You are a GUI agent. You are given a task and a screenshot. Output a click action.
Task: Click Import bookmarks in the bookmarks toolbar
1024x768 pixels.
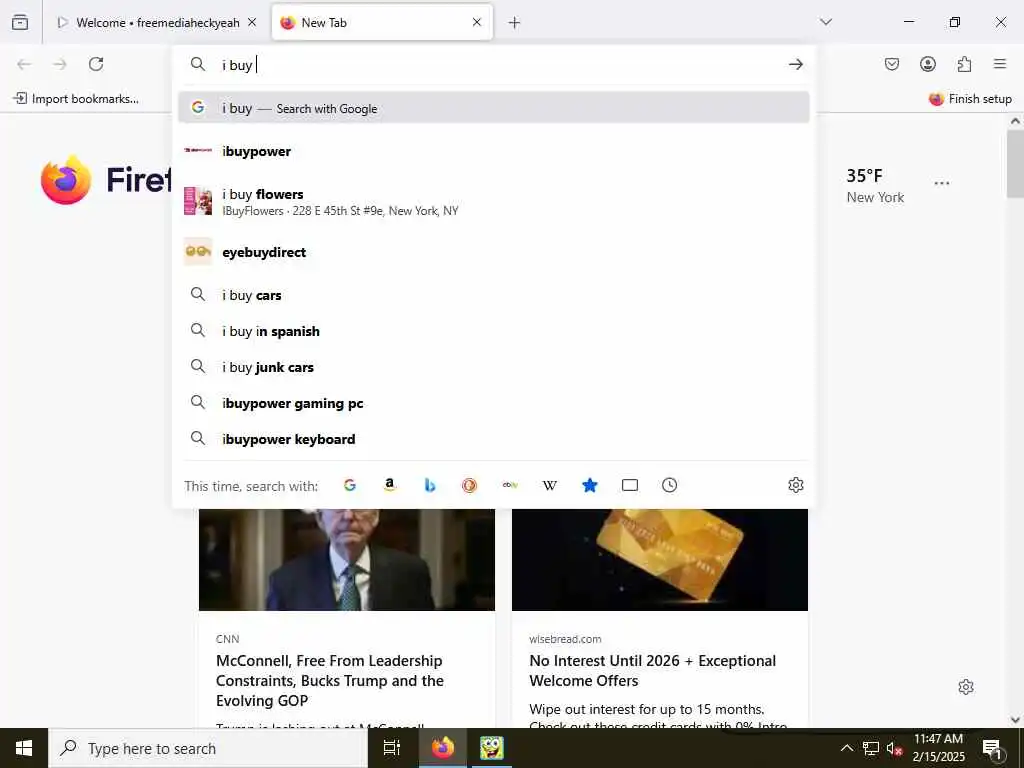(x=76, y=99)
